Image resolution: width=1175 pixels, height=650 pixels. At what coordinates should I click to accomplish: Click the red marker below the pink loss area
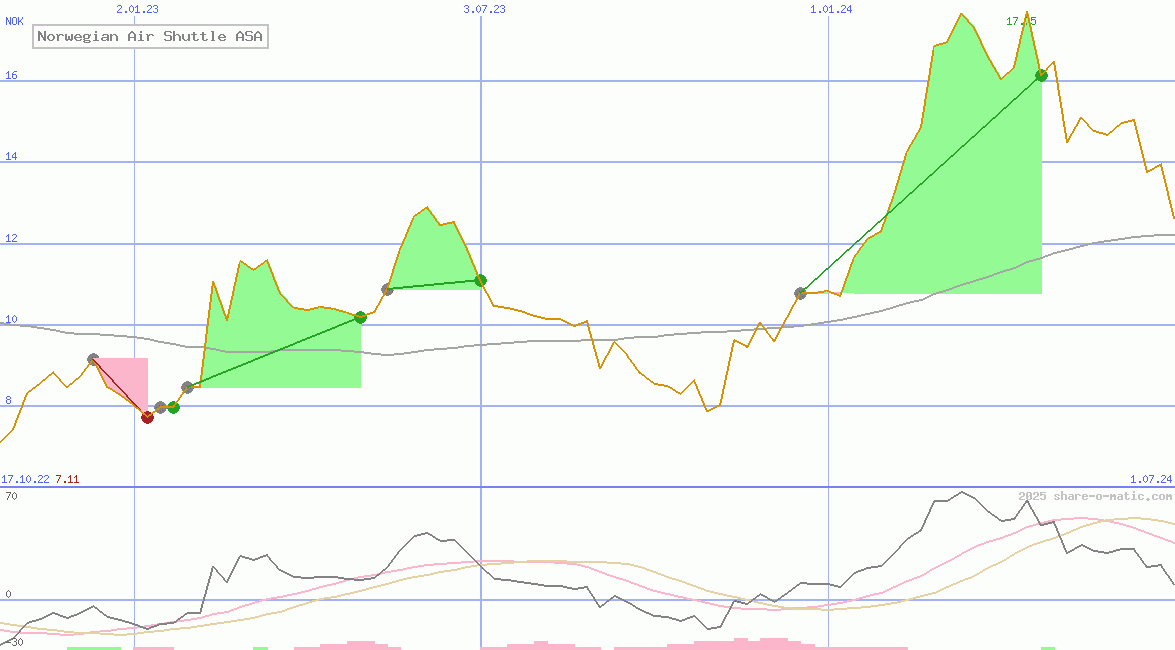pos(147,417)
